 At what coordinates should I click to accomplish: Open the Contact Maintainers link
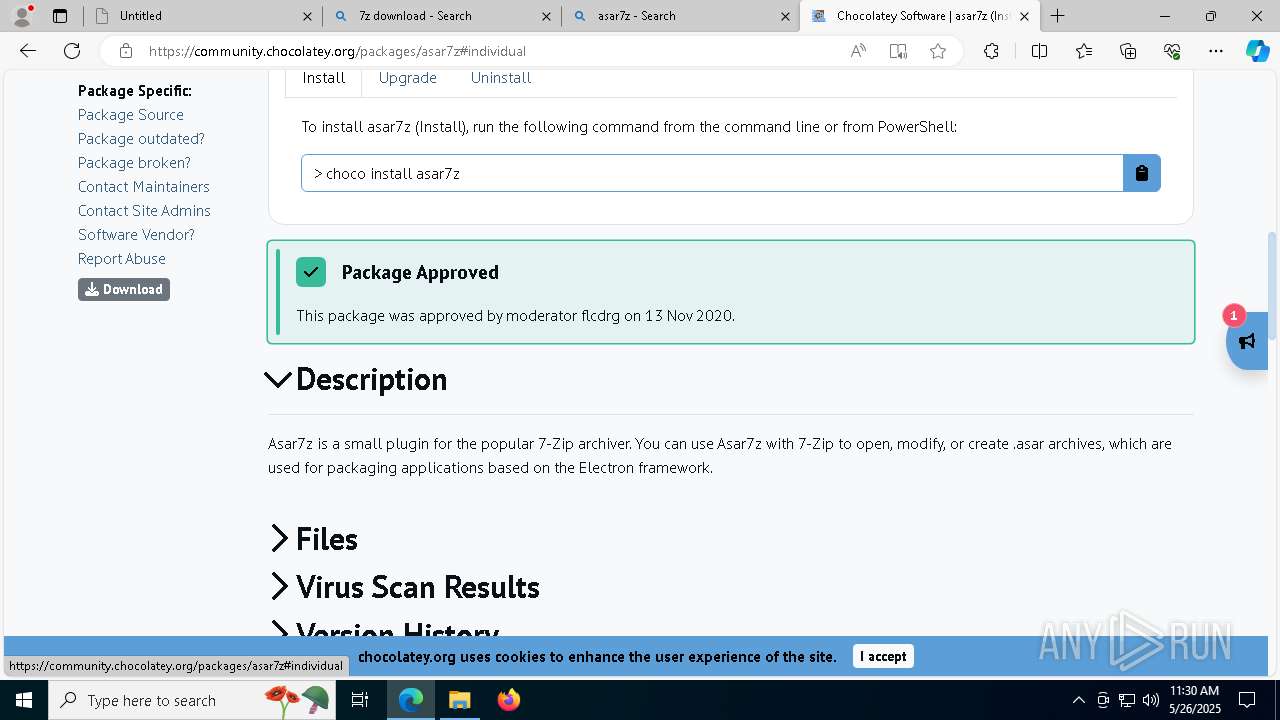click(144, 187)
